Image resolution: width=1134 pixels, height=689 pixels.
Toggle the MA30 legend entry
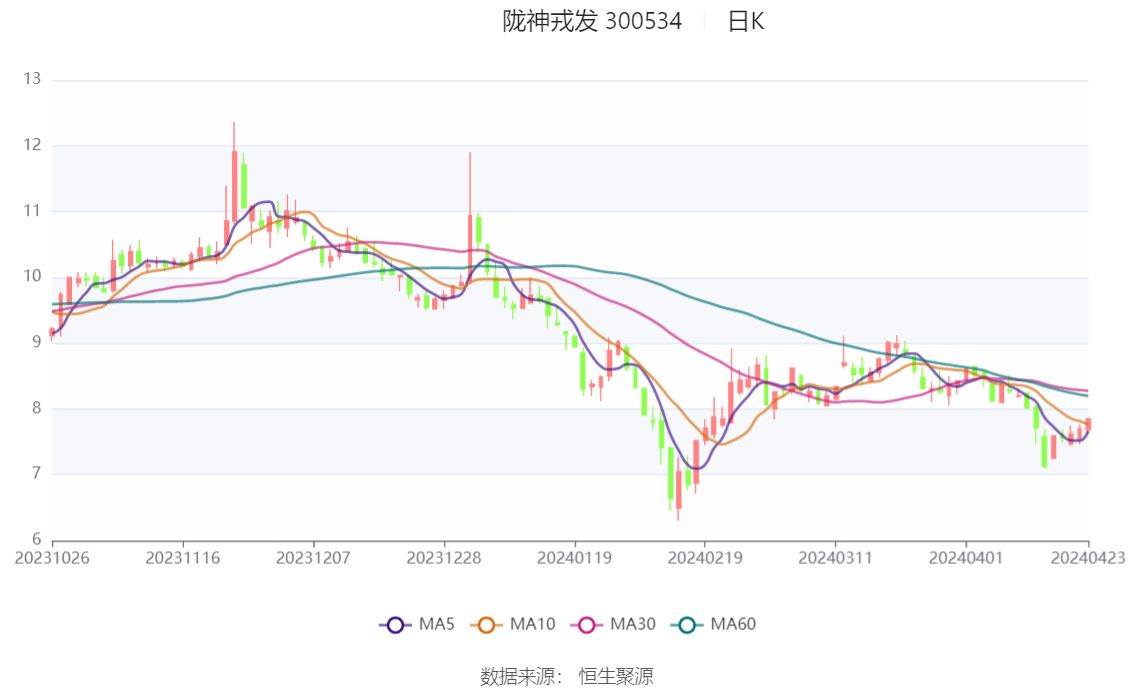(613, 624)
